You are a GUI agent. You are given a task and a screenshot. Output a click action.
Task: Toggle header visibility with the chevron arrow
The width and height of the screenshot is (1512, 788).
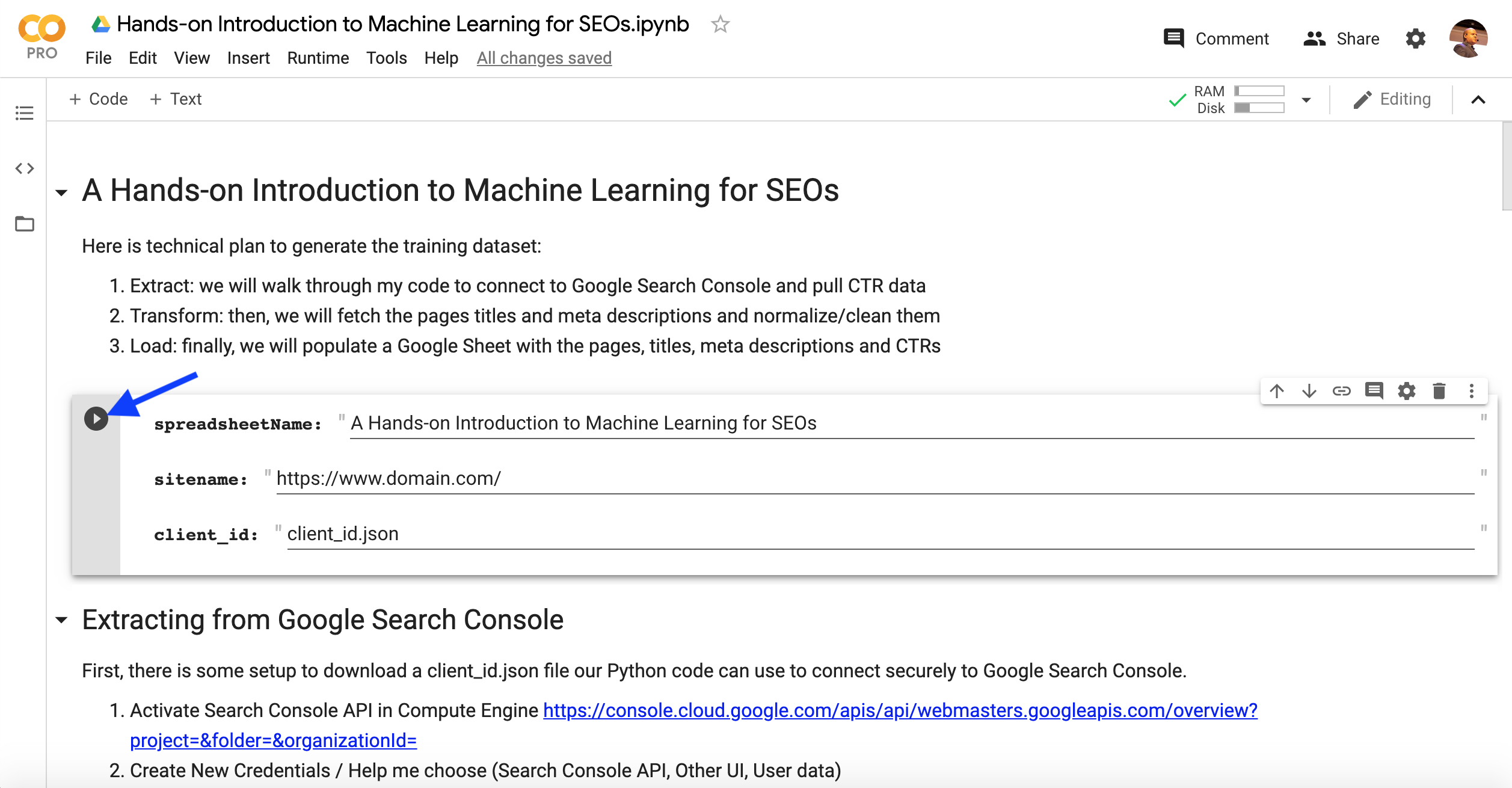(1478, 100)
